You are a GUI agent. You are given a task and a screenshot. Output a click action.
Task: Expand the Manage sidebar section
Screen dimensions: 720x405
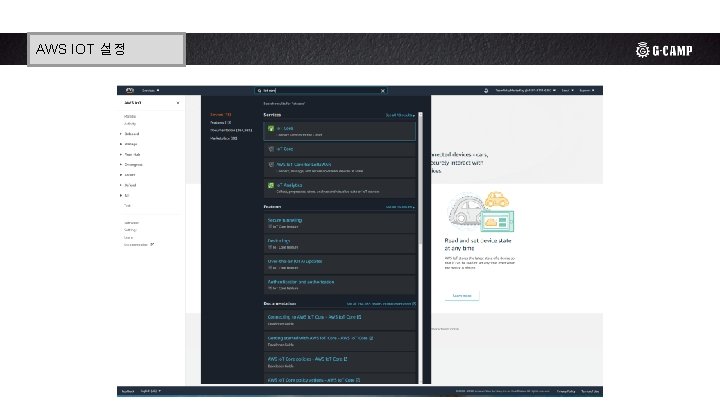(129, 144)
